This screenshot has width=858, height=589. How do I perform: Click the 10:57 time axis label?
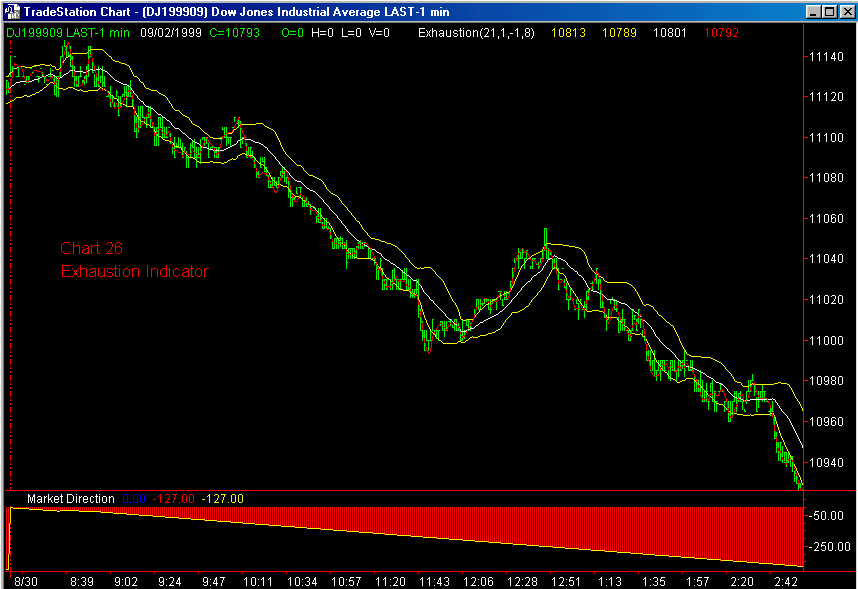click(x=346, y=582)
